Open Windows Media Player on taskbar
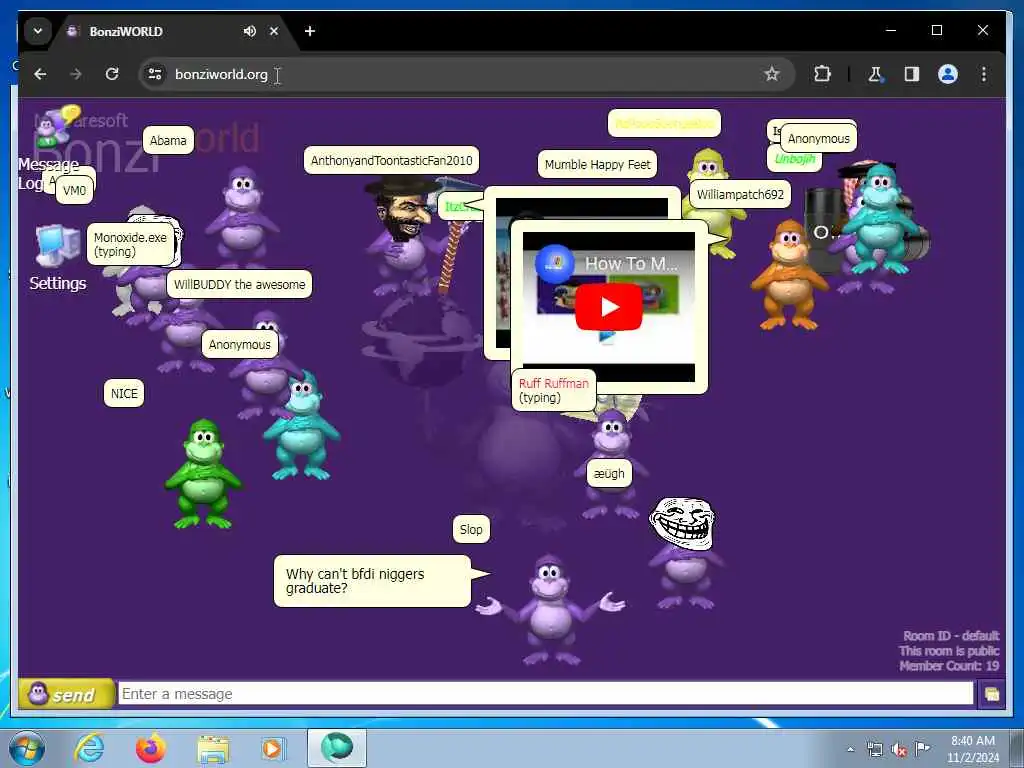Viewport: 1024px width, 768px height. pyautogui.click(x=272, y=748)
